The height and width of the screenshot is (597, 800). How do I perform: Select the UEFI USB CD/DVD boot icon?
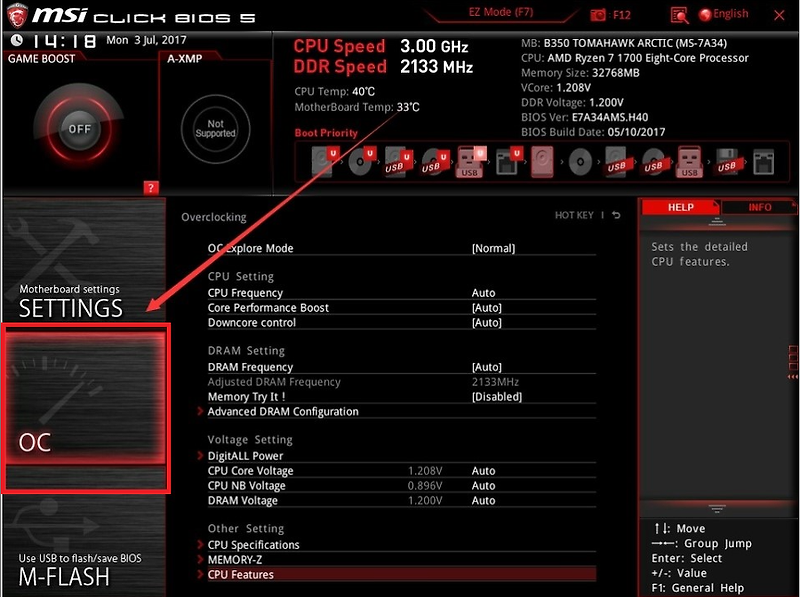click(x=435, y=162)
